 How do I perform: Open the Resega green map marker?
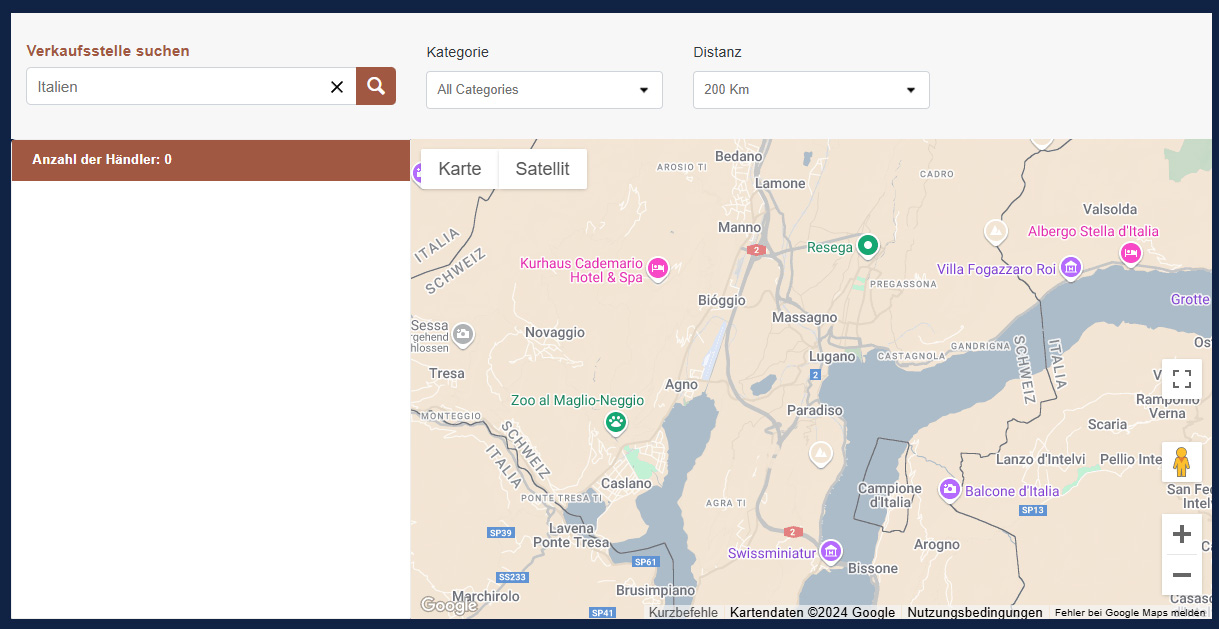[x=868, y=245]
